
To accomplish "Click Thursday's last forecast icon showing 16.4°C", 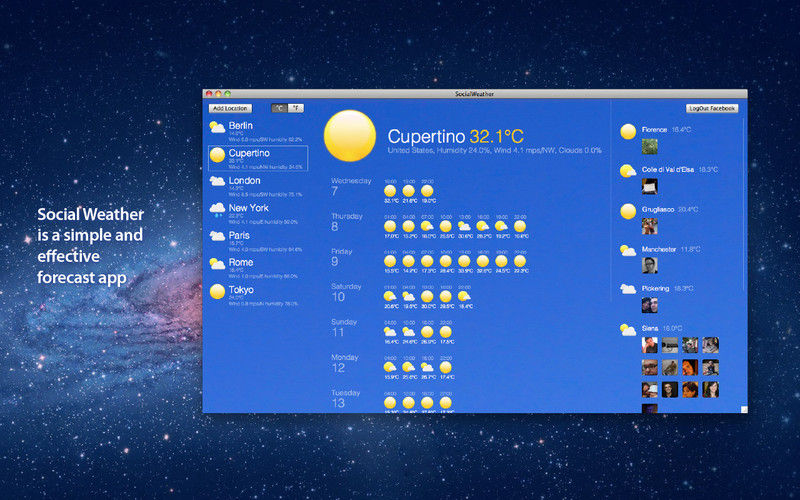I will pyautogui.click(x=520, y=226).
